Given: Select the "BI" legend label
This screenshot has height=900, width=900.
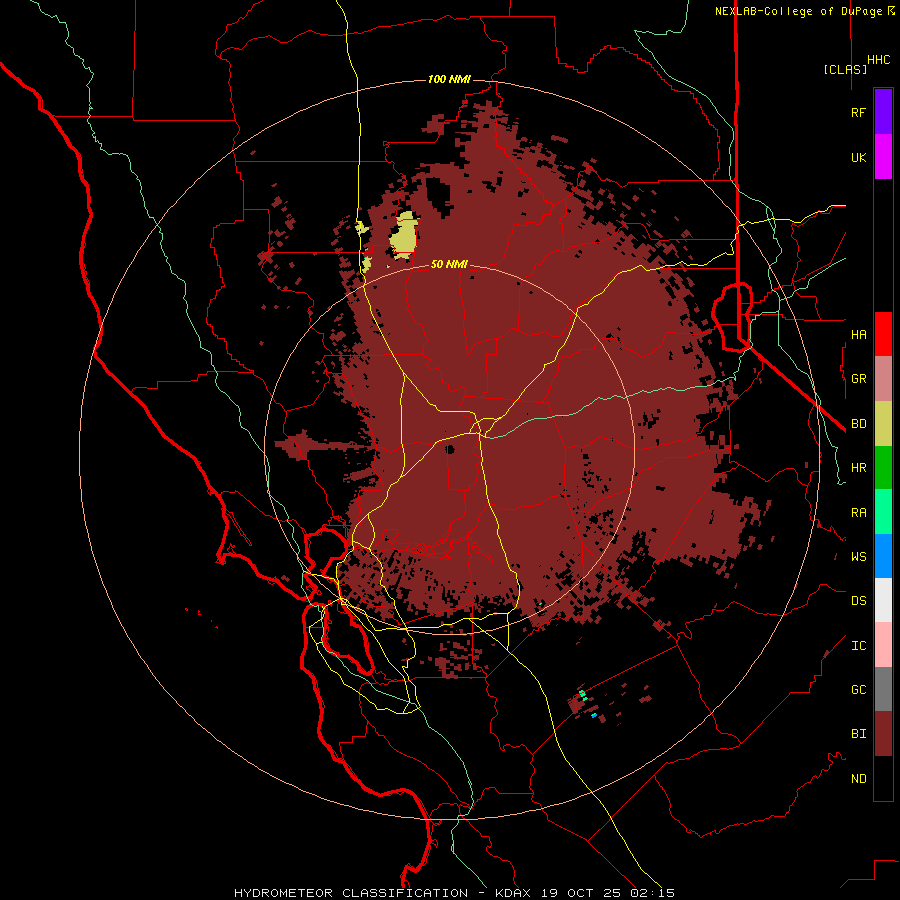Looking at the screenshot, I should [x=858, y=734].
